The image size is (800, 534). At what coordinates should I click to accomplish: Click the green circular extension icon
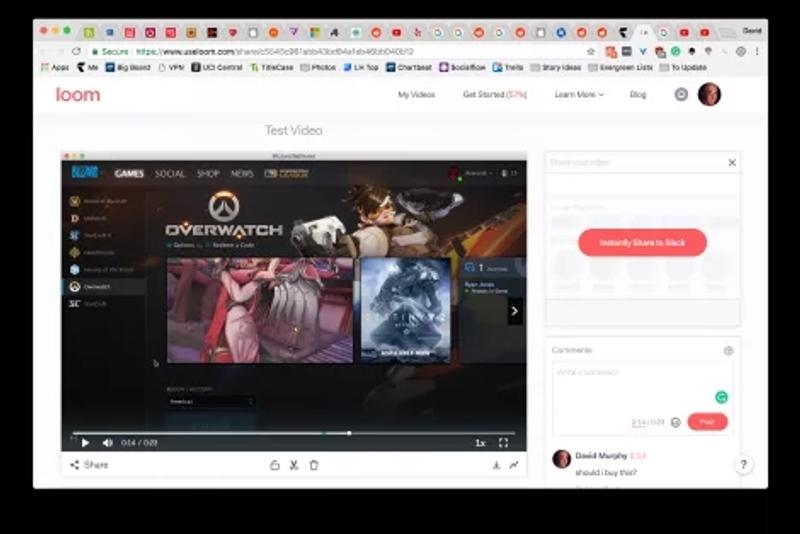(x=676, y=52)
